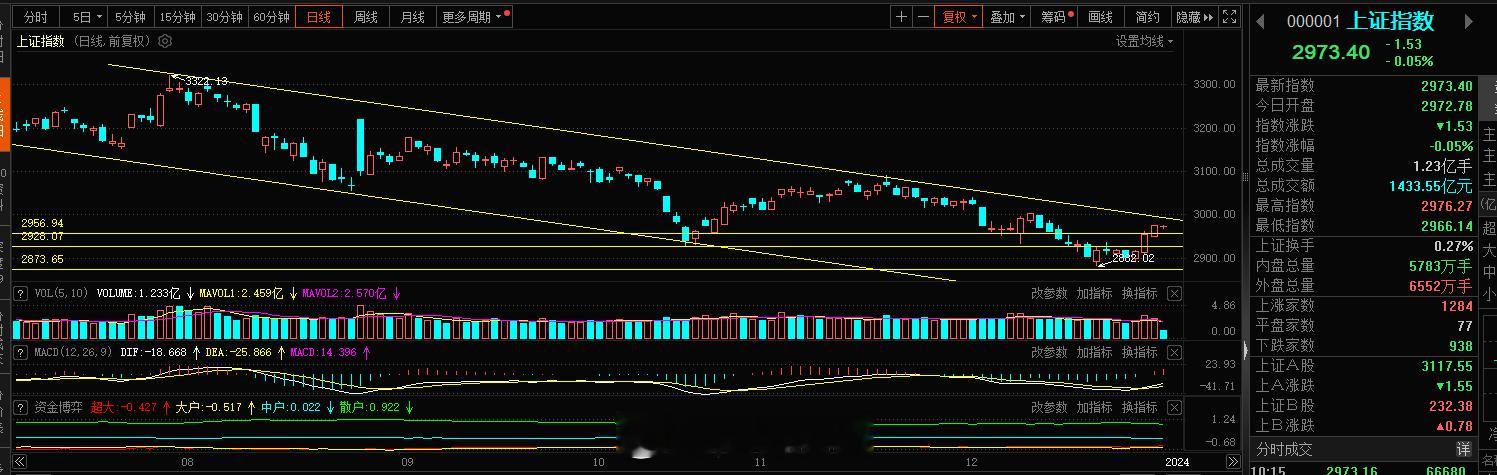Select the 2956.94 horizontal line label
The image size is (1497, 475).
coord(42,223)
